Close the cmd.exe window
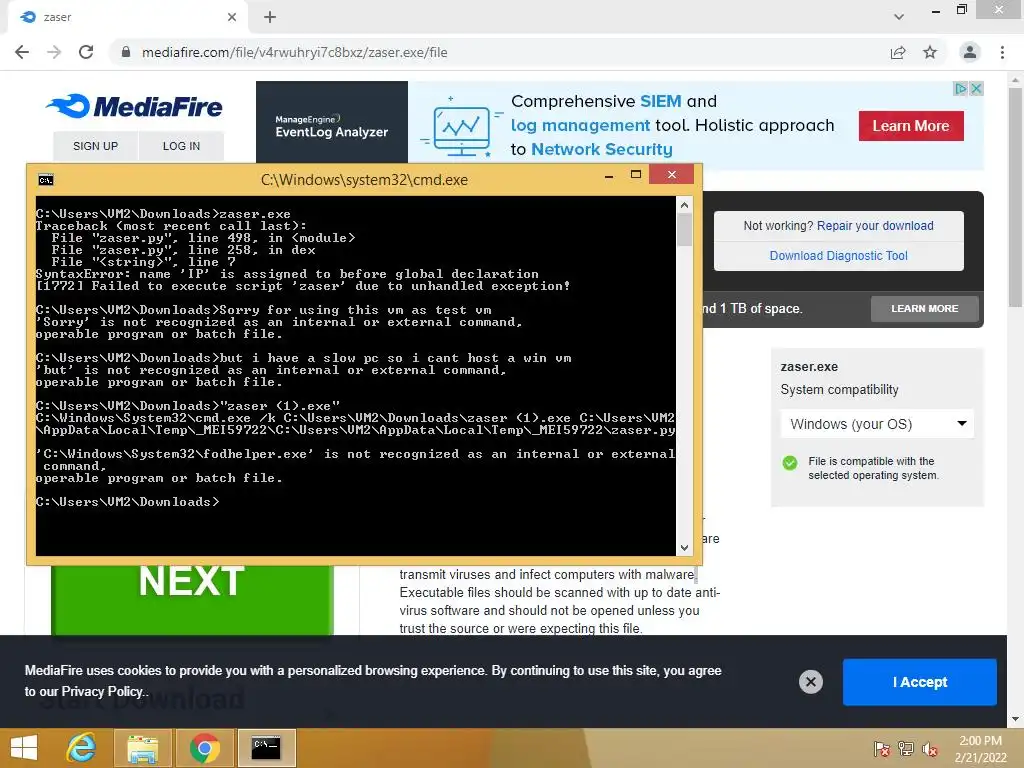 [x=672, y=174]
